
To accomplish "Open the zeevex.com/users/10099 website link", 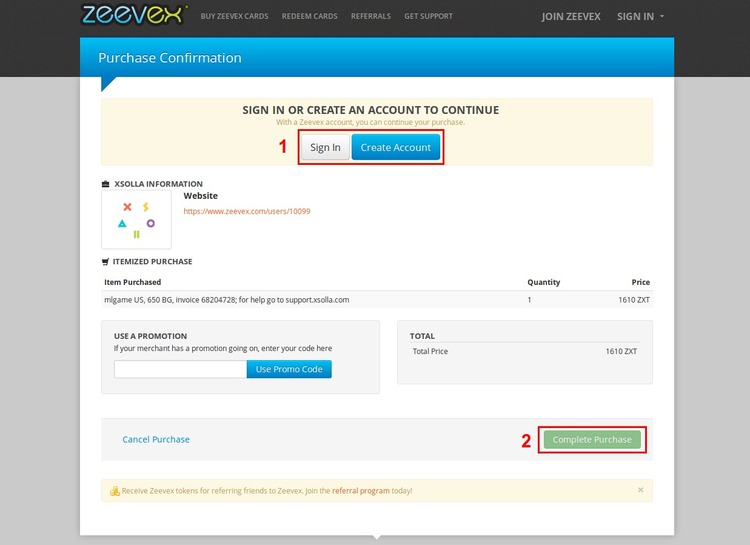I will point(247,211).
